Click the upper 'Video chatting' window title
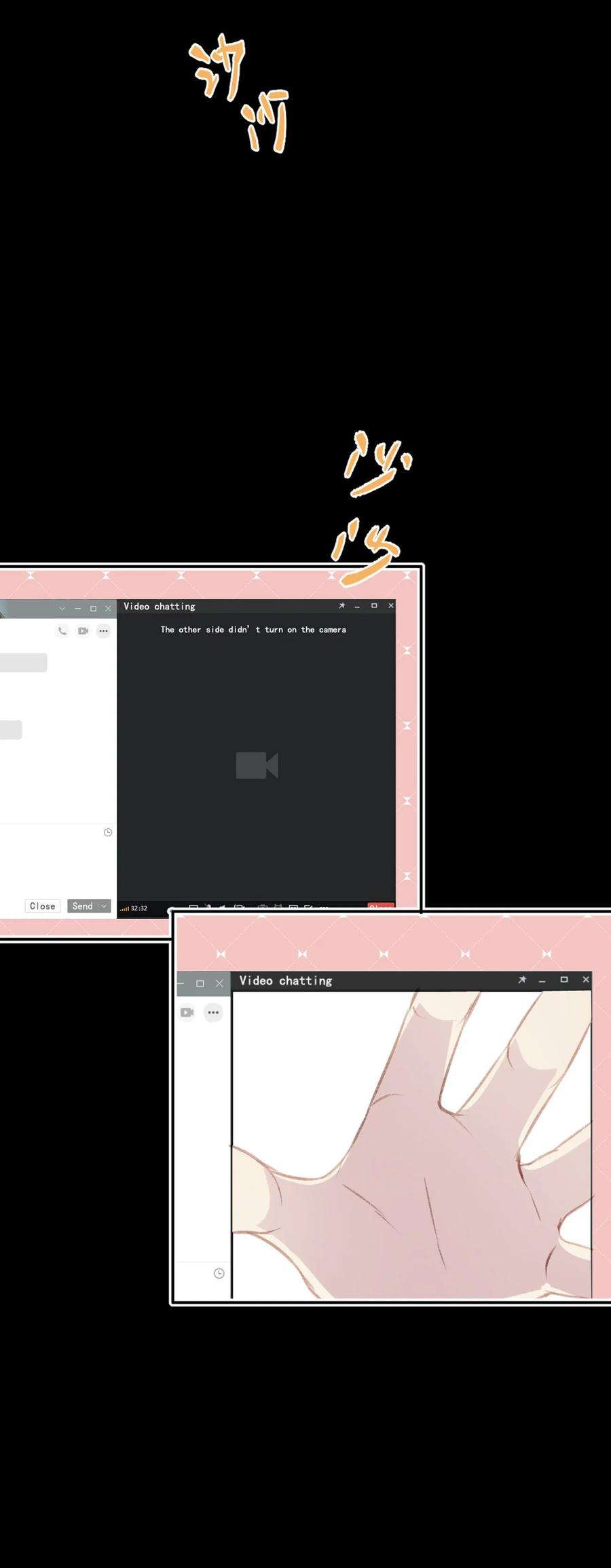611x1568 pixels. (160, 606)
